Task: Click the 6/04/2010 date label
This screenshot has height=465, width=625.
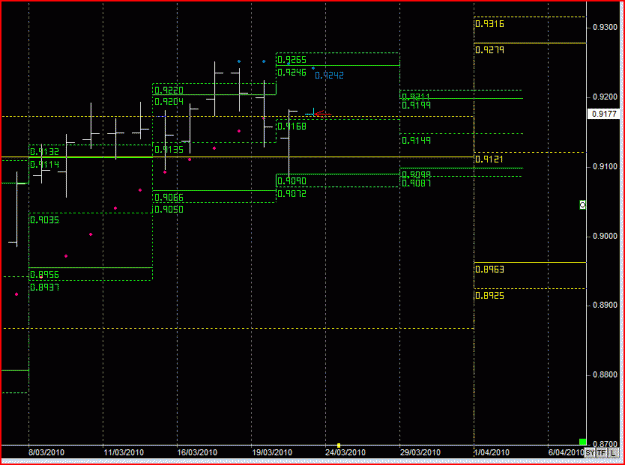Action: pos(567,453)
